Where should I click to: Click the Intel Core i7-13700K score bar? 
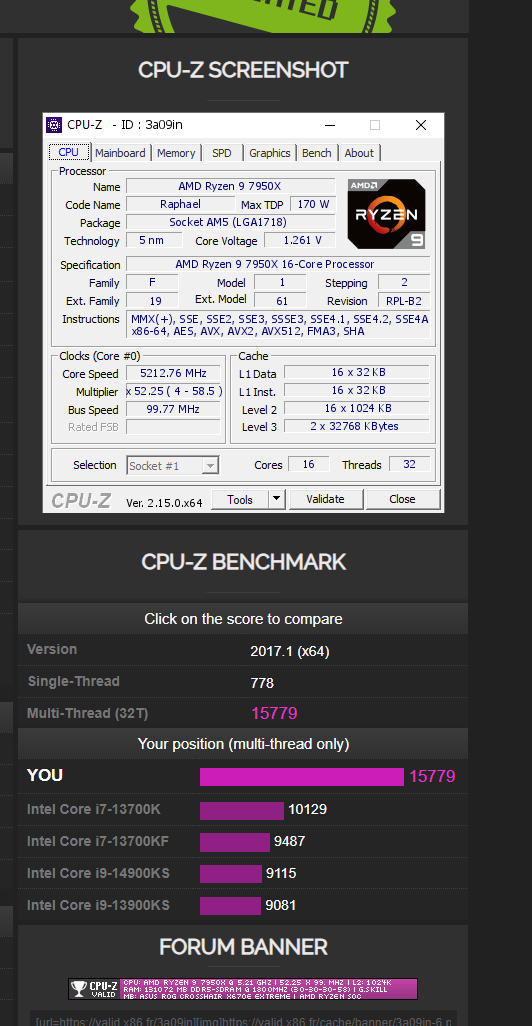click(241, 810)
